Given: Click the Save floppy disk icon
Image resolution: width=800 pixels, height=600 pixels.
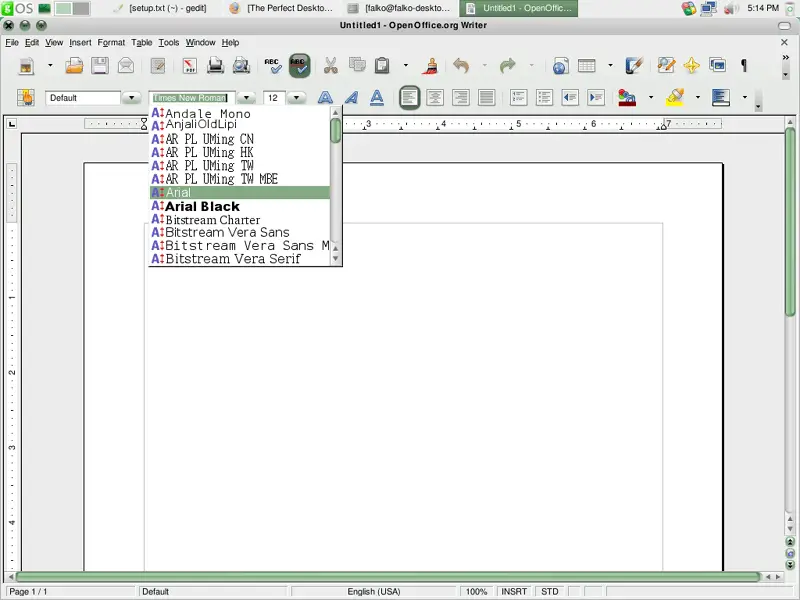Looking at the screenshot, I should (x=100, y=66).
